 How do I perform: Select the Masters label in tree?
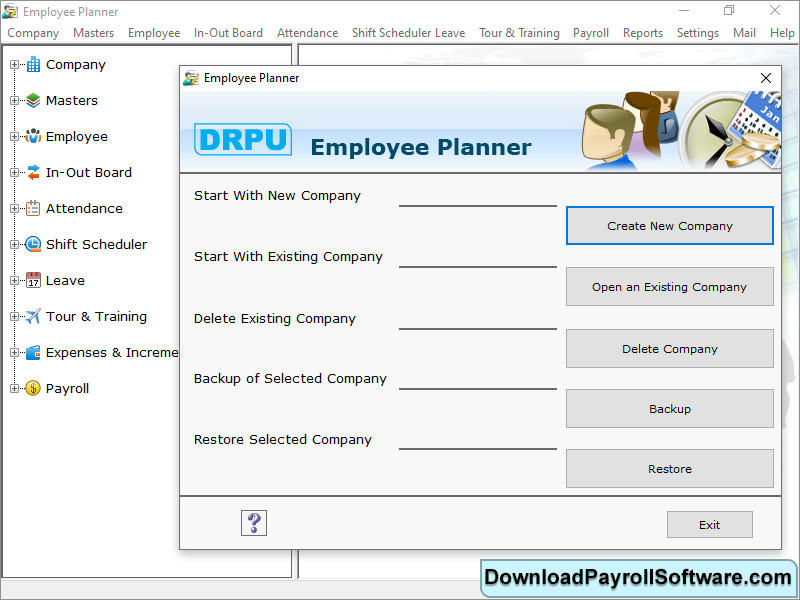(x=71, y=101)
